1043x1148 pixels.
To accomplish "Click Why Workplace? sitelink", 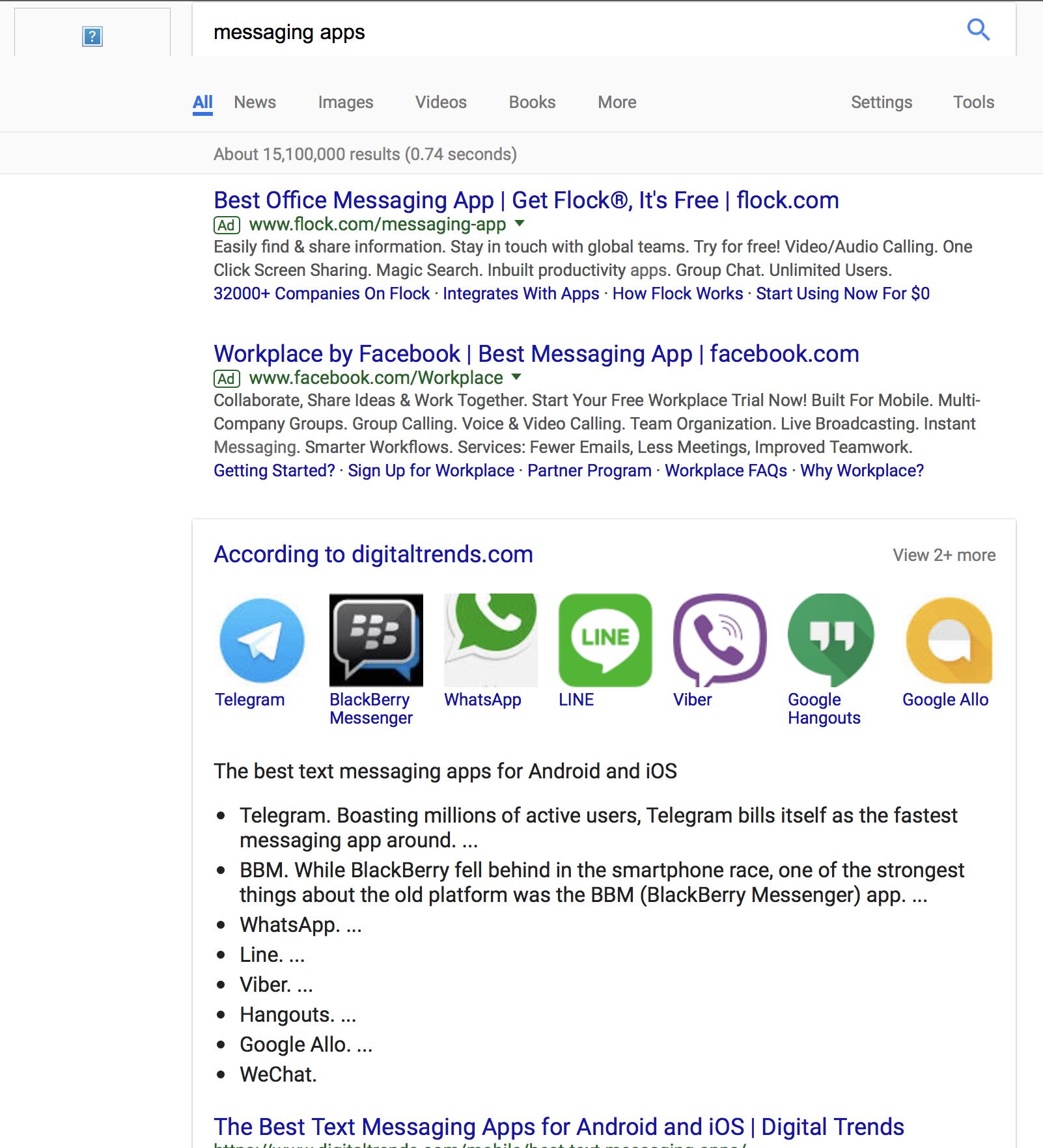I will pos(862,471).
